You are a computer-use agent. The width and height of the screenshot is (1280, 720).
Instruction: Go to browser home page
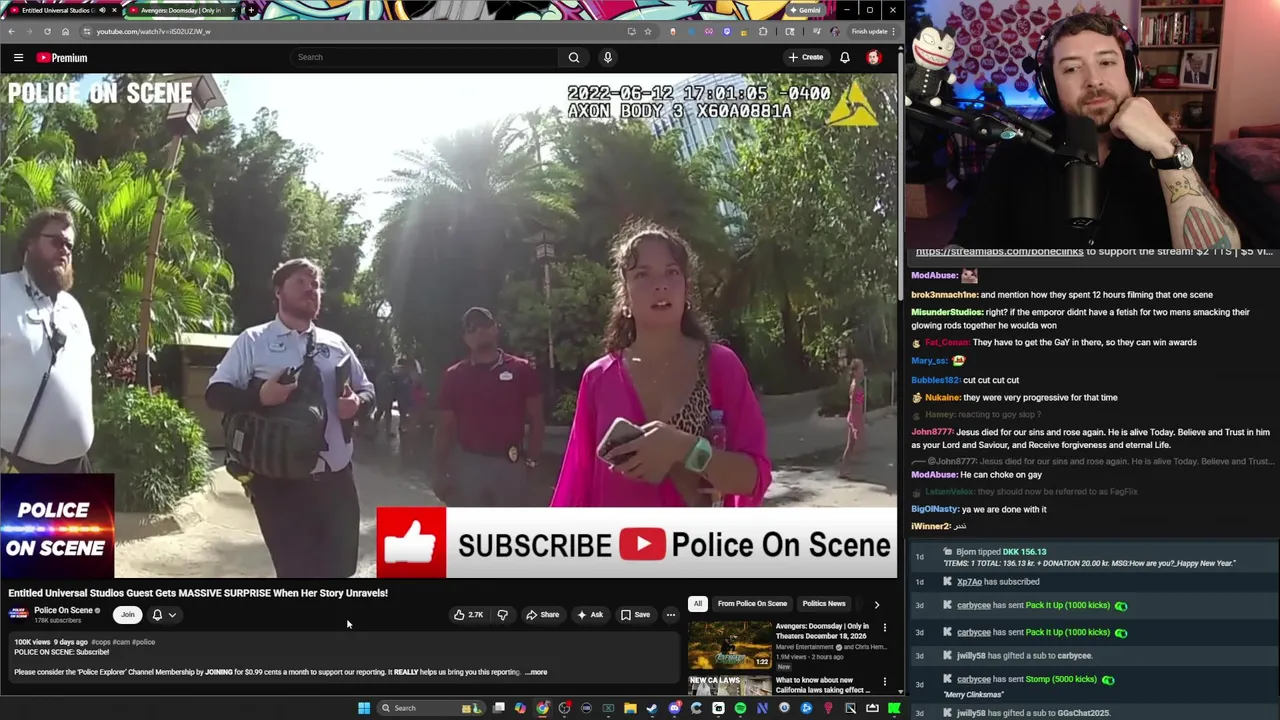(x=65, y=31)
